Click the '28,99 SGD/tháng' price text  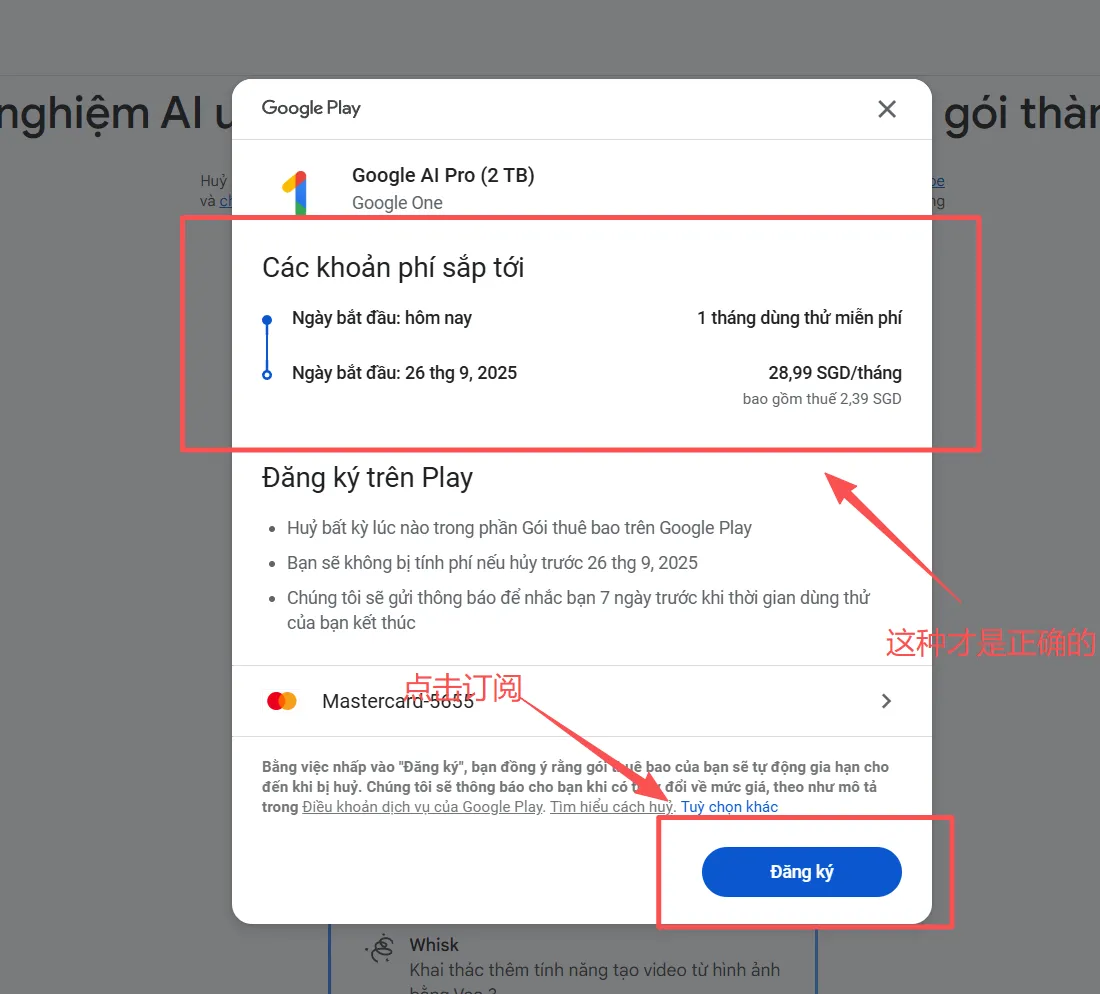point(835,372)
